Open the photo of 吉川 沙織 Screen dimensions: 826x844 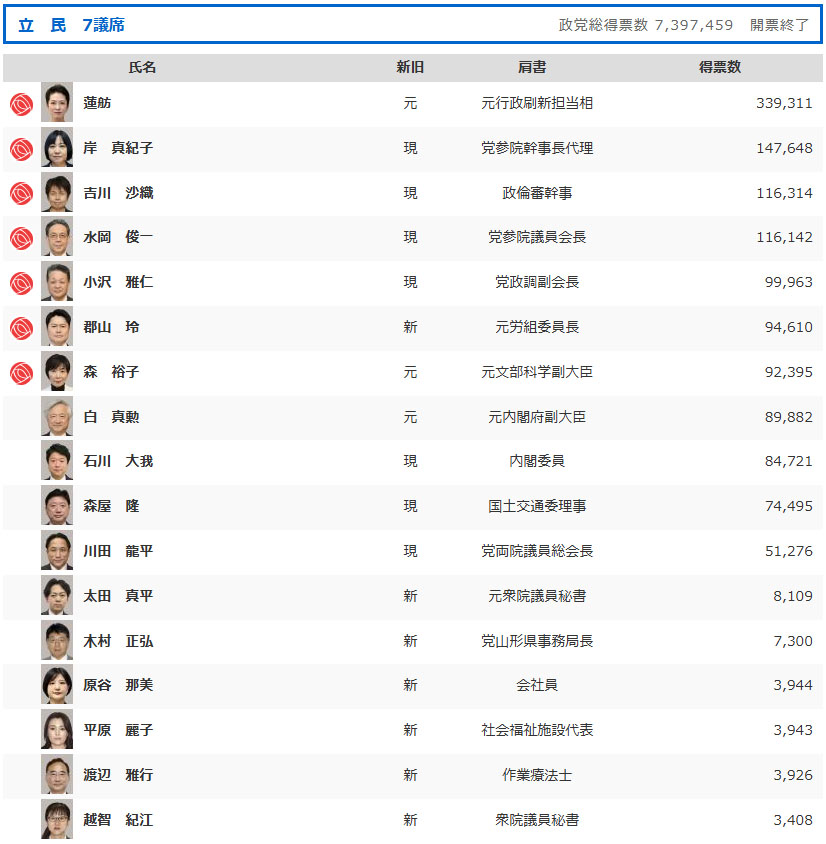click(57, 192)
